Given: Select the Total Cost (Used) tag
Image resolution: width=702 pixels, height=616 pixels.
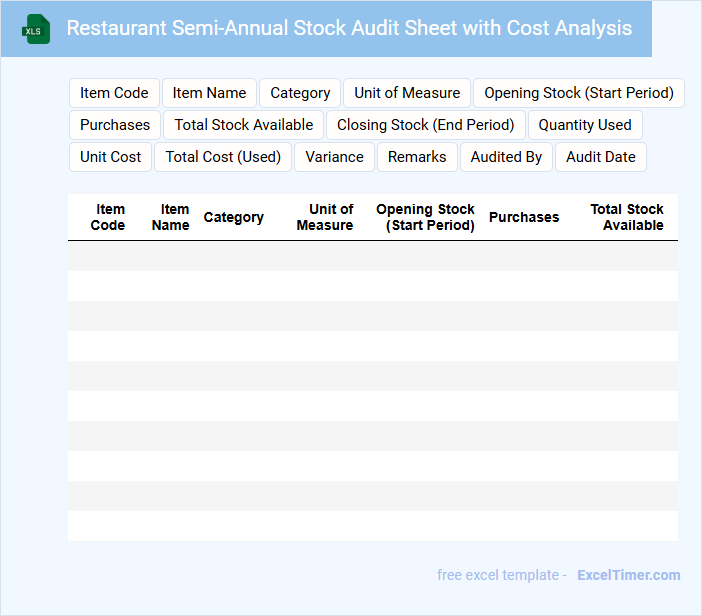Looking at the screenshot, I should point(223,157).
